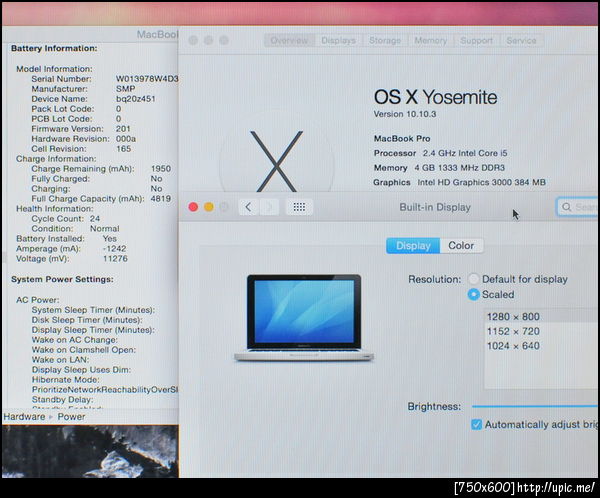Screen dimensions: 600x498
Task: Choose the 1280 × 800 resolution
Action: [x=541, y=317]
